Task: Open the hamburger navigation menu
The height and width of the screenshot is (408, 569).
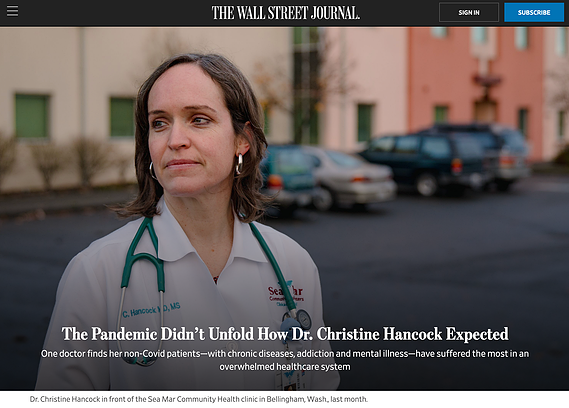Action: 12,11
